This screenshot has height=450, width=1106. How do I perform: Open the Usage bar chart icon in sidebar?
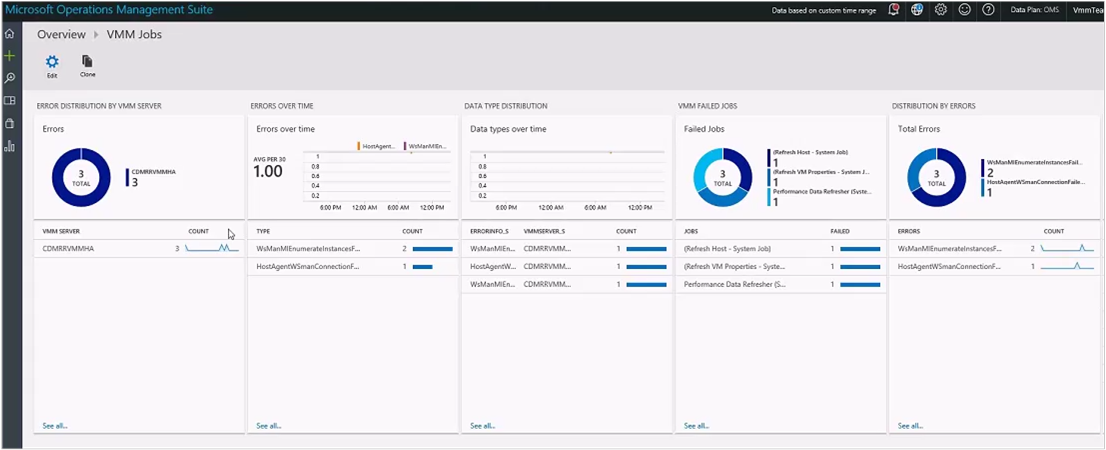coord(9,146)
